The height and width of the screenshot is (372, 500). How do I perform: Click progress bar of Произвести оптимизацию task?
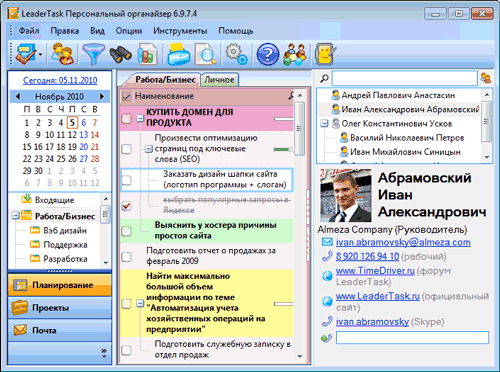pyautogui.click(x=283, y=149)
